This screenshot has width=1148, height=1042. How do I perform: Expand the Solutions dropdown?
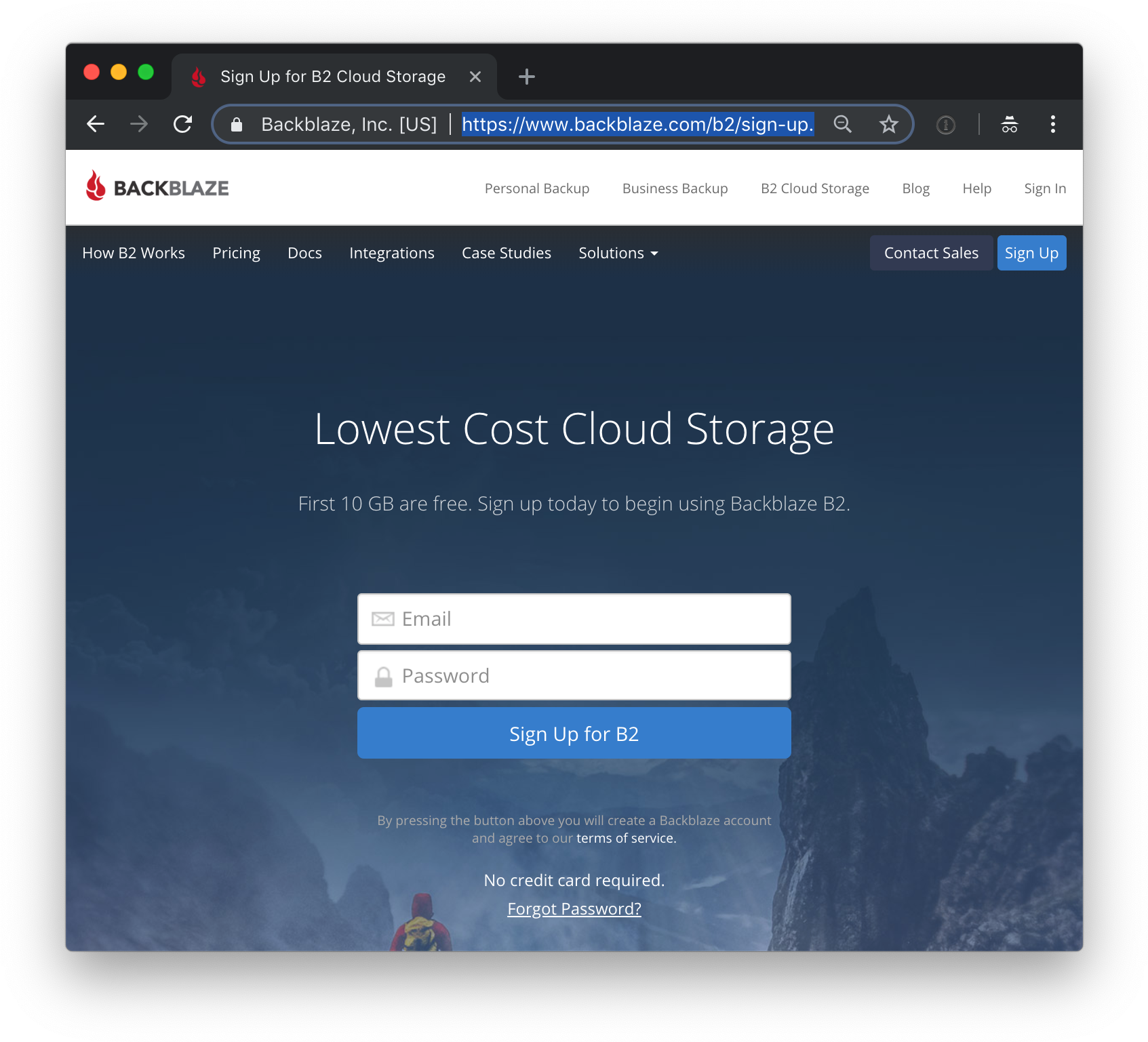[618, 253]
